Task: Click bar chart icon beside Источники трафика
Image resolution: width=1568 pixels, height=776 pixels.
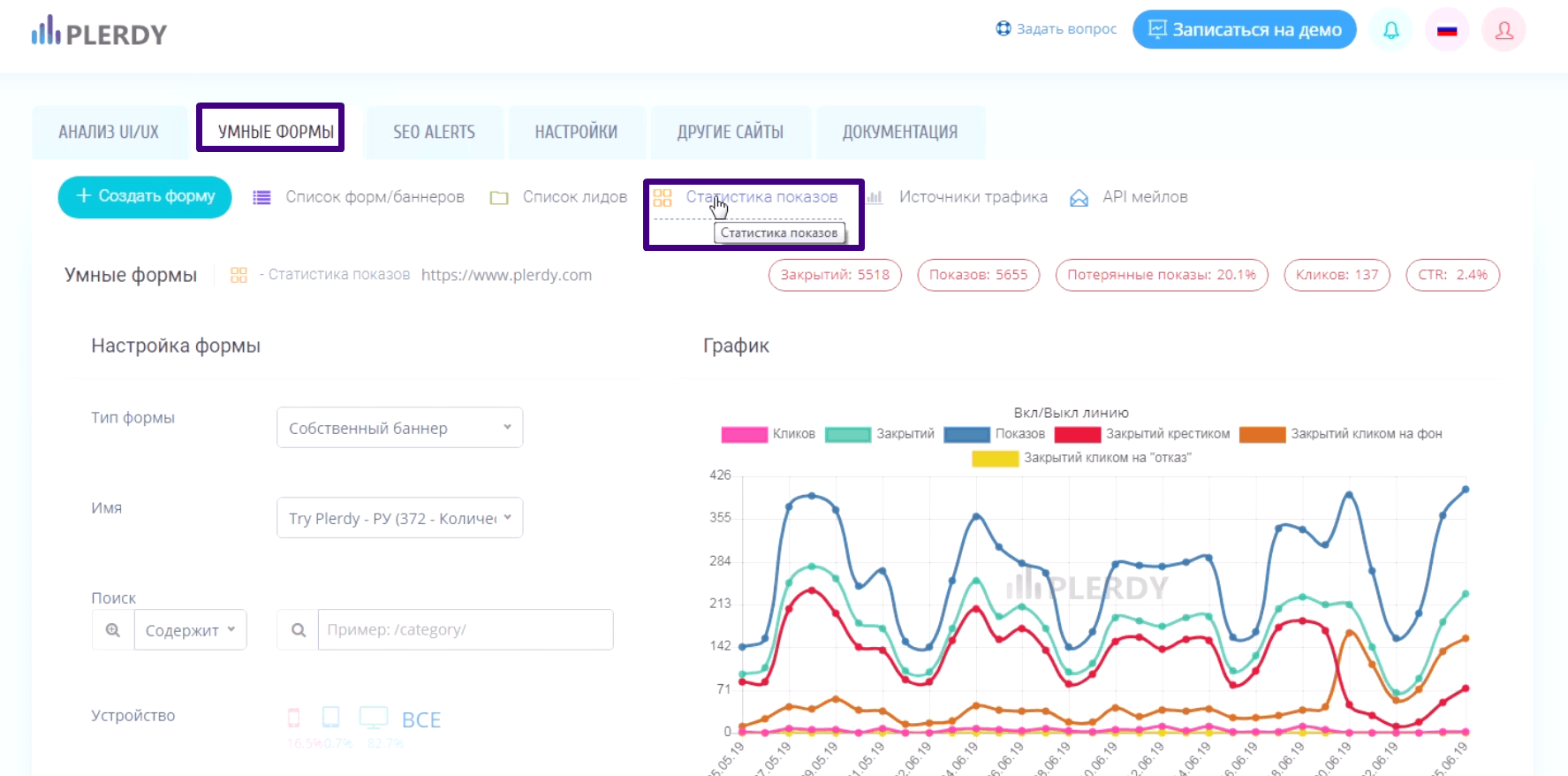Action: [x=875, y=197]
